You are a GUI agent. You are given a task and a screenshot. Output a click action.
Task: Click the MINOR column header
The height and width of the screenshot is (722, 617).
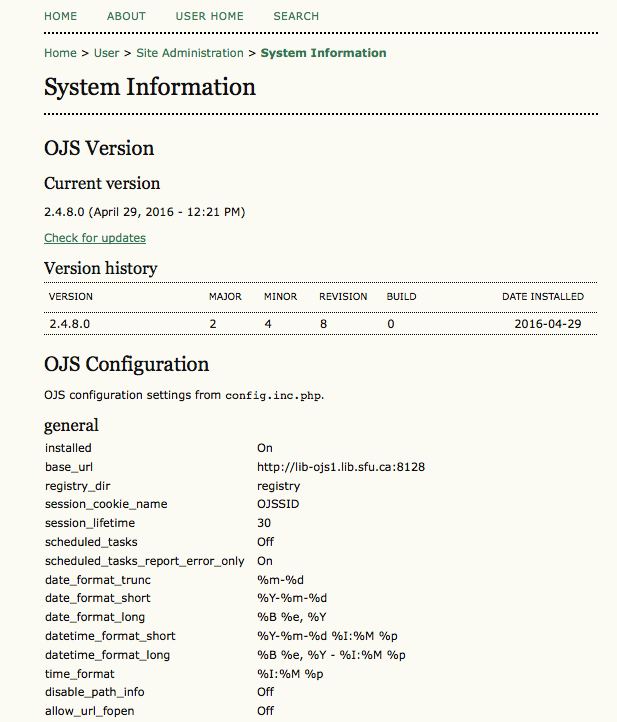tap(280, 297)
